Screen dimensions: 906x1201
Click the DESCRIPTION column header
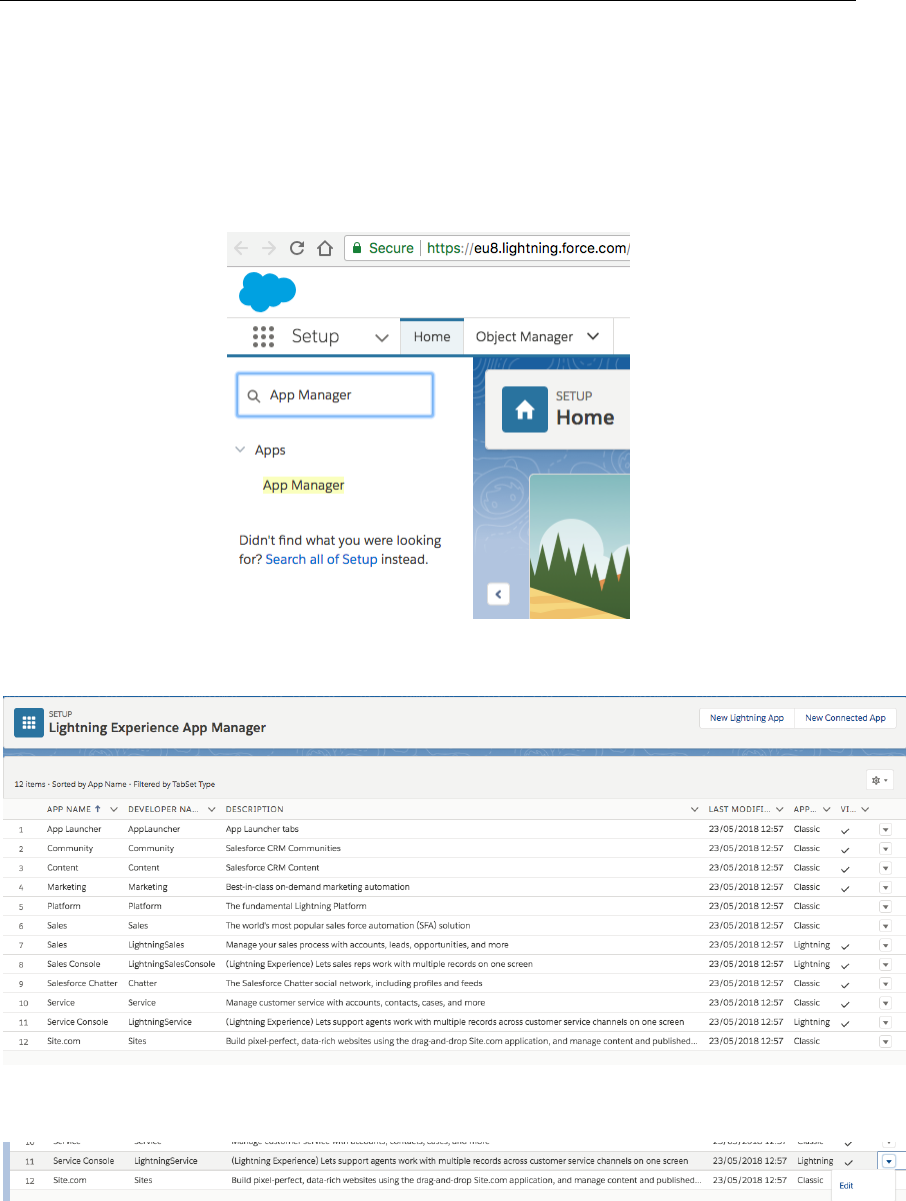(254, 809)
